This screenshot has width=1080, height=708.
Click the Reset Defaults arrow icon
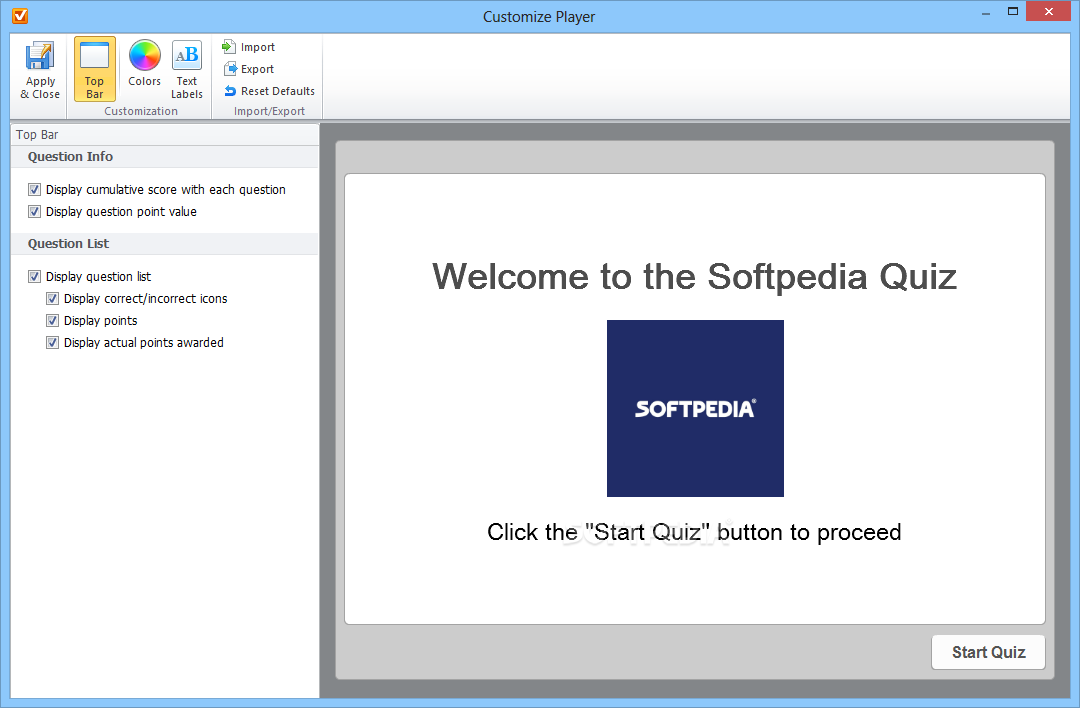pyautogui.click(x=230, y=91)
